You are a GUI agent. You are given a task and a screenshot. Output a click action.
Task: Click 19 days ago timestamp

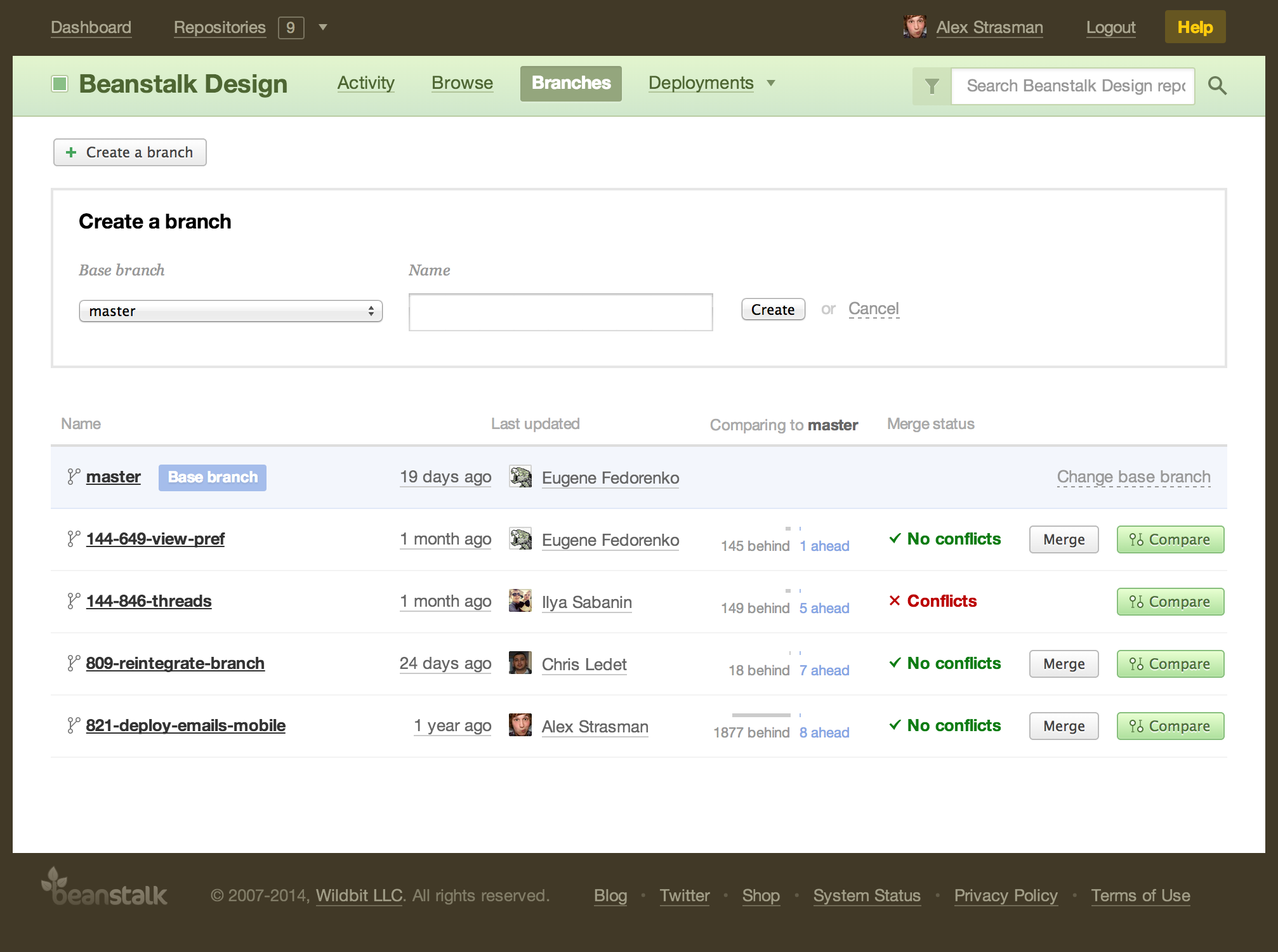pyautogui.click(x=445, y=477)
